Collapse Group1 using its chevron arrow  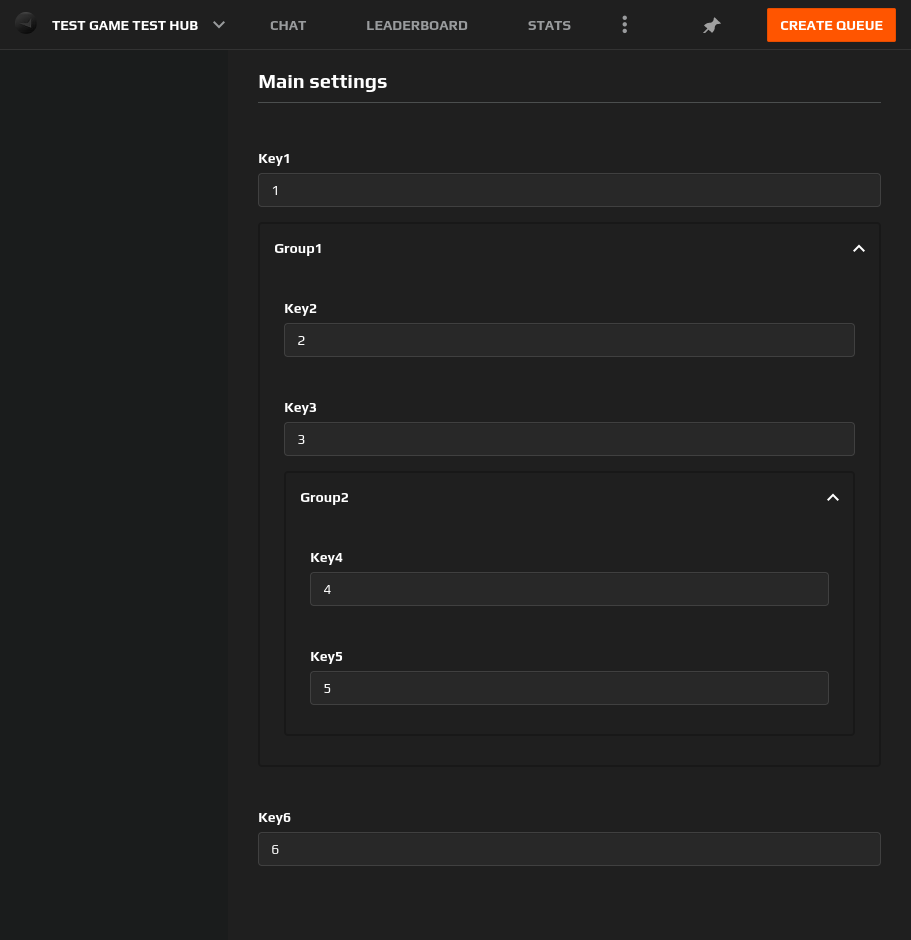tap(858, 249)
